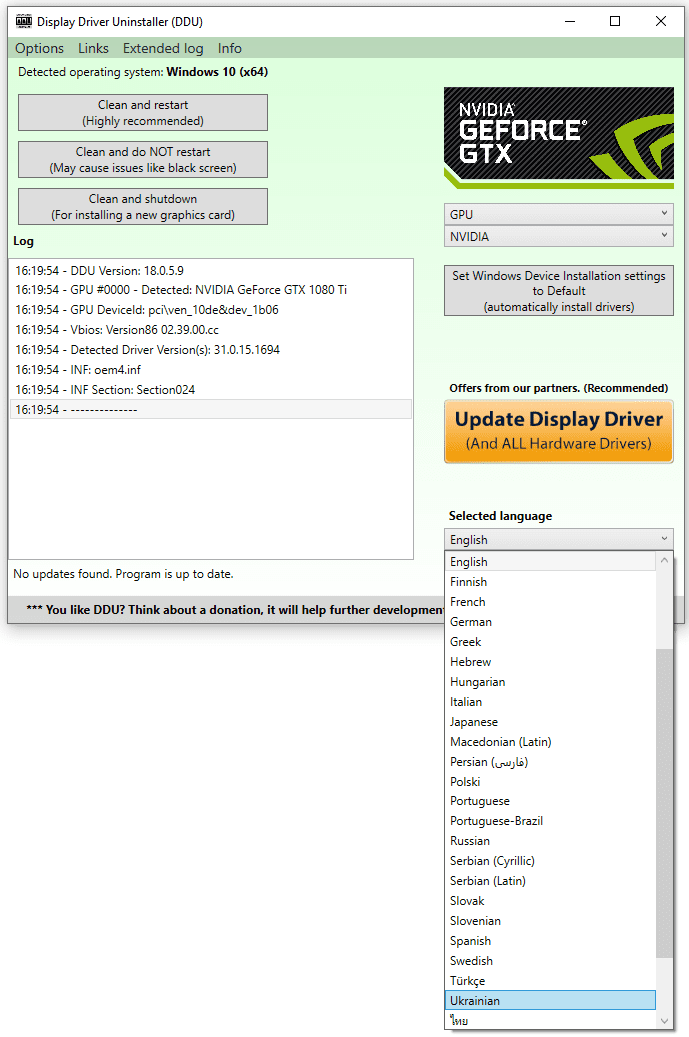Viewport: 689px width, 1037px height.
Task: Click Set Windows Device Installation settings button
Action: pos(559,291)
